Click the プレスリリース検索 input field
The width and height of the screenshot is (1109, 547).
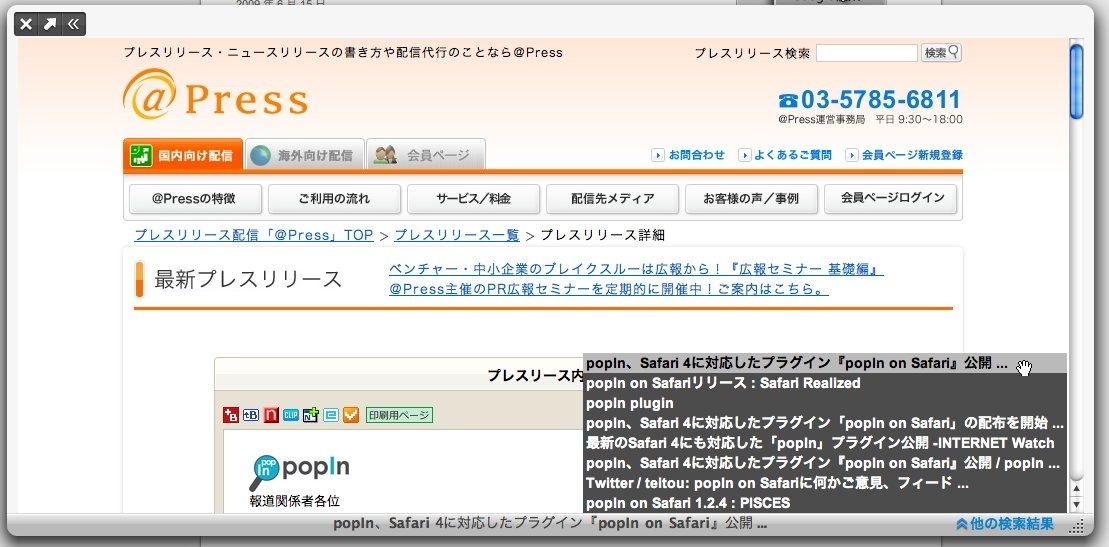tap(866, 53)
